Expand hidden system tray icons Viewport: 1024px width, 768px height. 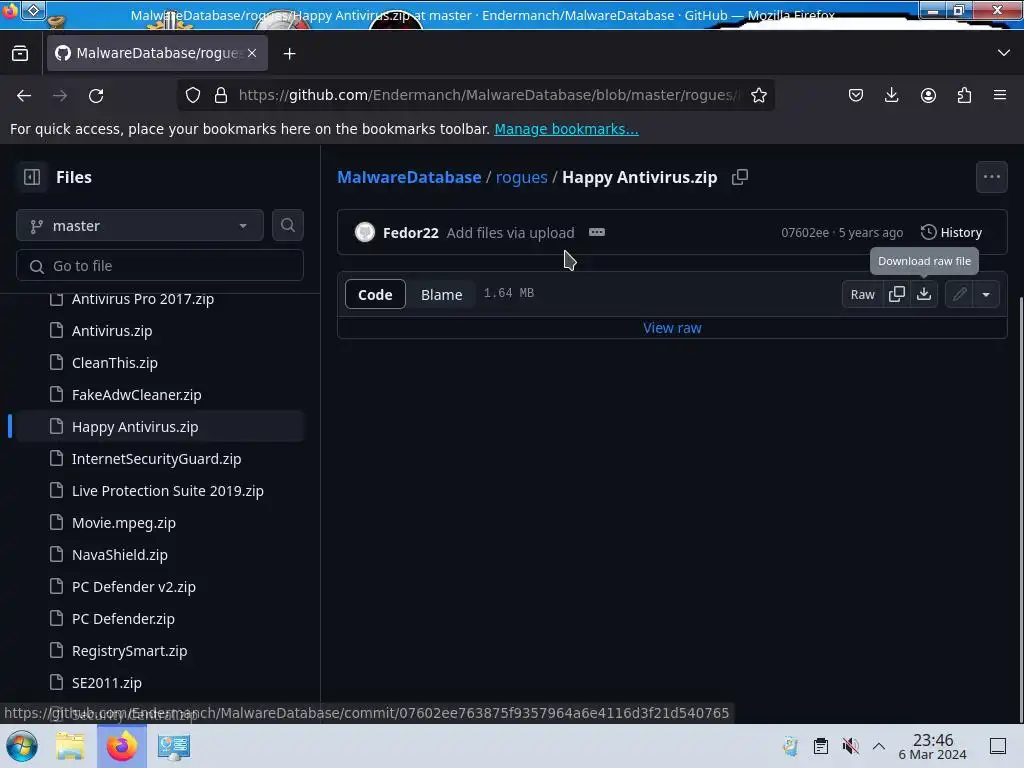879,746
